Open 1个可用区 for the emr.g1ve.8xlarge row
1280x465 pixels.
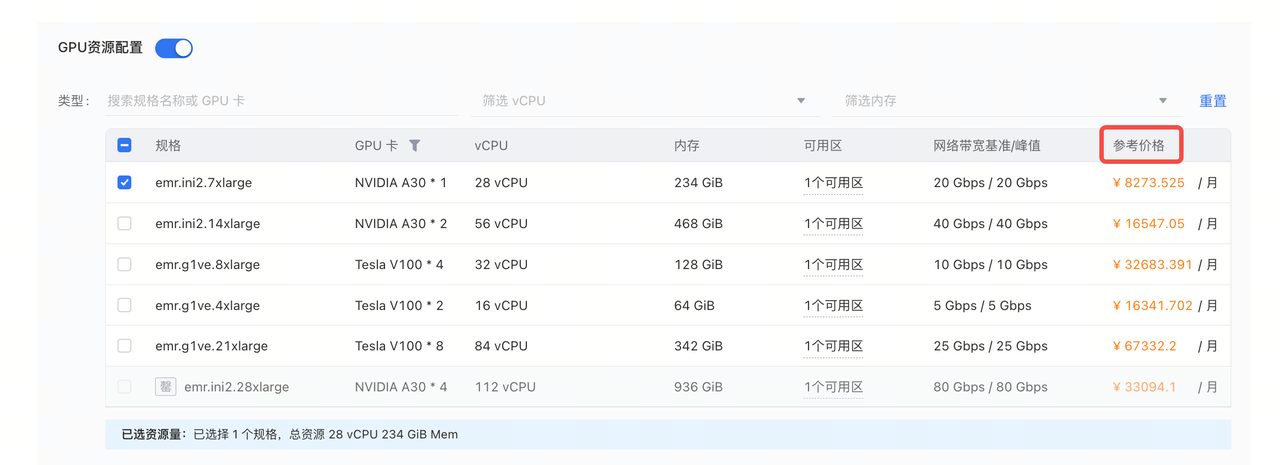tap(833, 265)
